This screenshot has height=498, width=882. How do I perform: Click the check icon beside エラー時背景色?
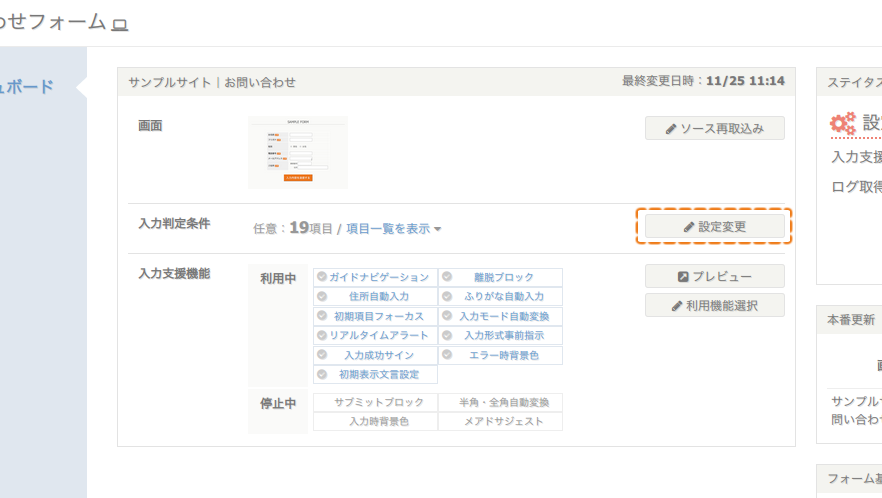pos(447,354)
